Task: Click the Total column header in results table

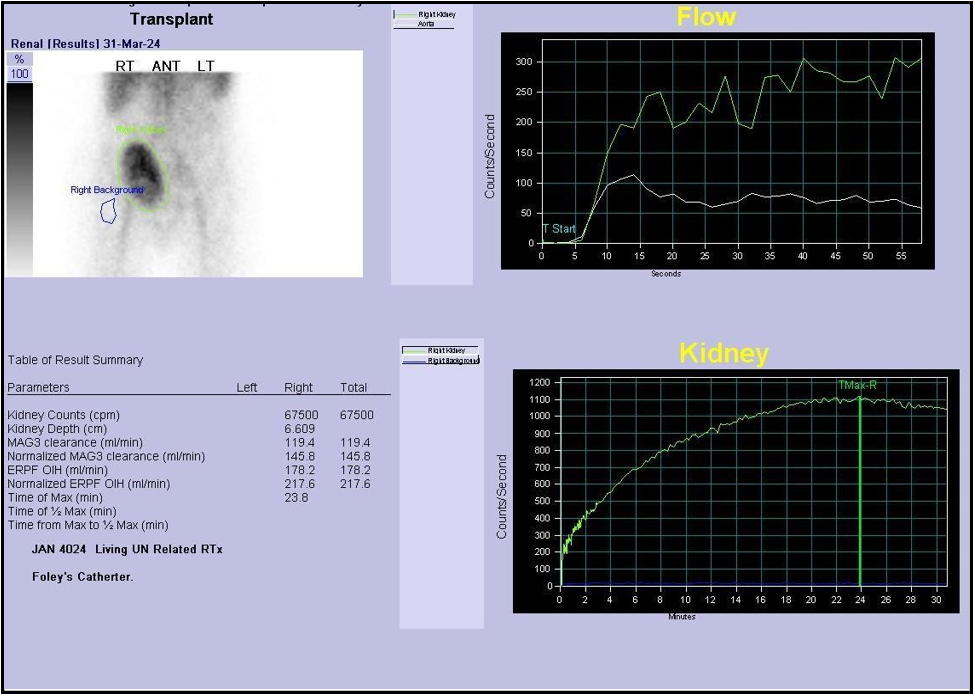Action: (x=353, y=388)
